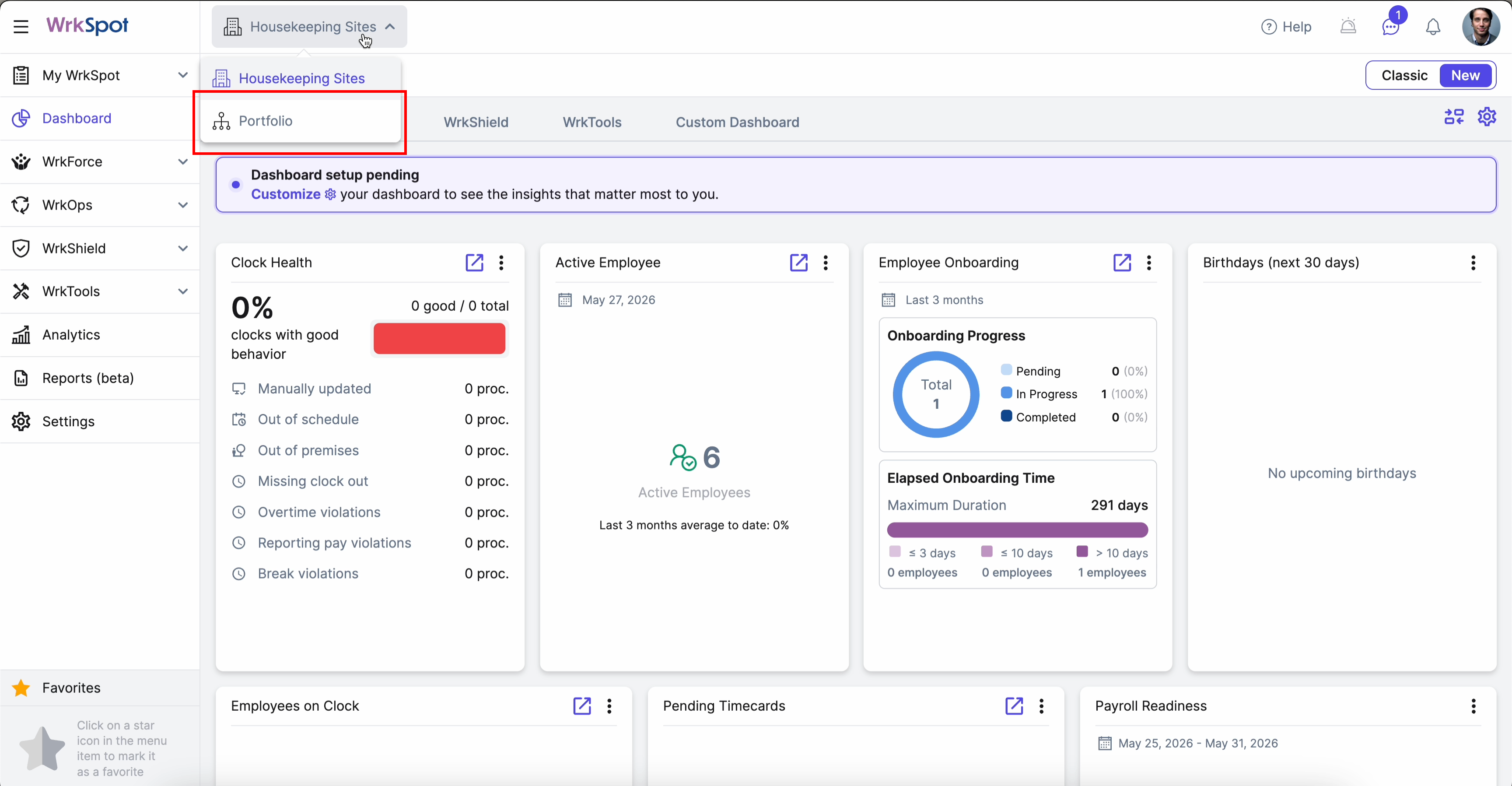
Task: Click the rearrange widgets icon
Action: pos(1454,116)
